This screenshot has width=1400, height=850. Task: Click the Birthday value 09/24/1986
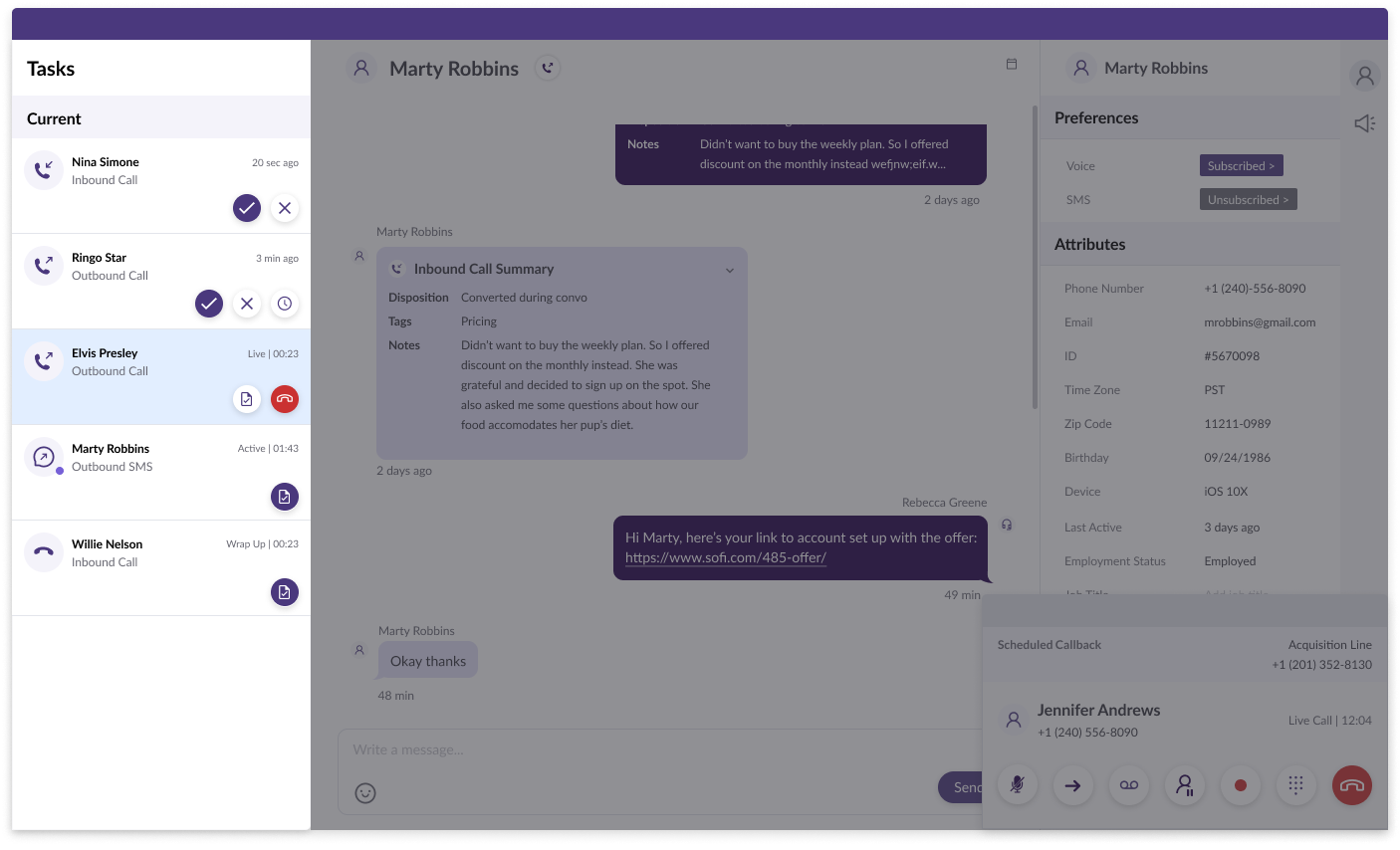tap(1238, 458)
